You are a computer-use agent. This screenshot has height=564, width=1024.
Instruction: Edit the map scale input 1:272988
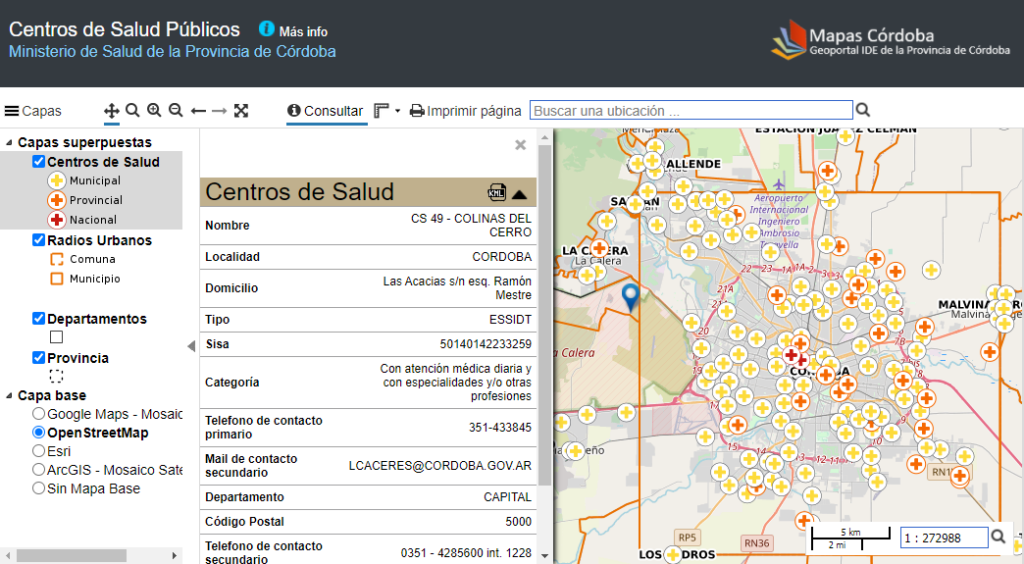click(x=944, y=538)
